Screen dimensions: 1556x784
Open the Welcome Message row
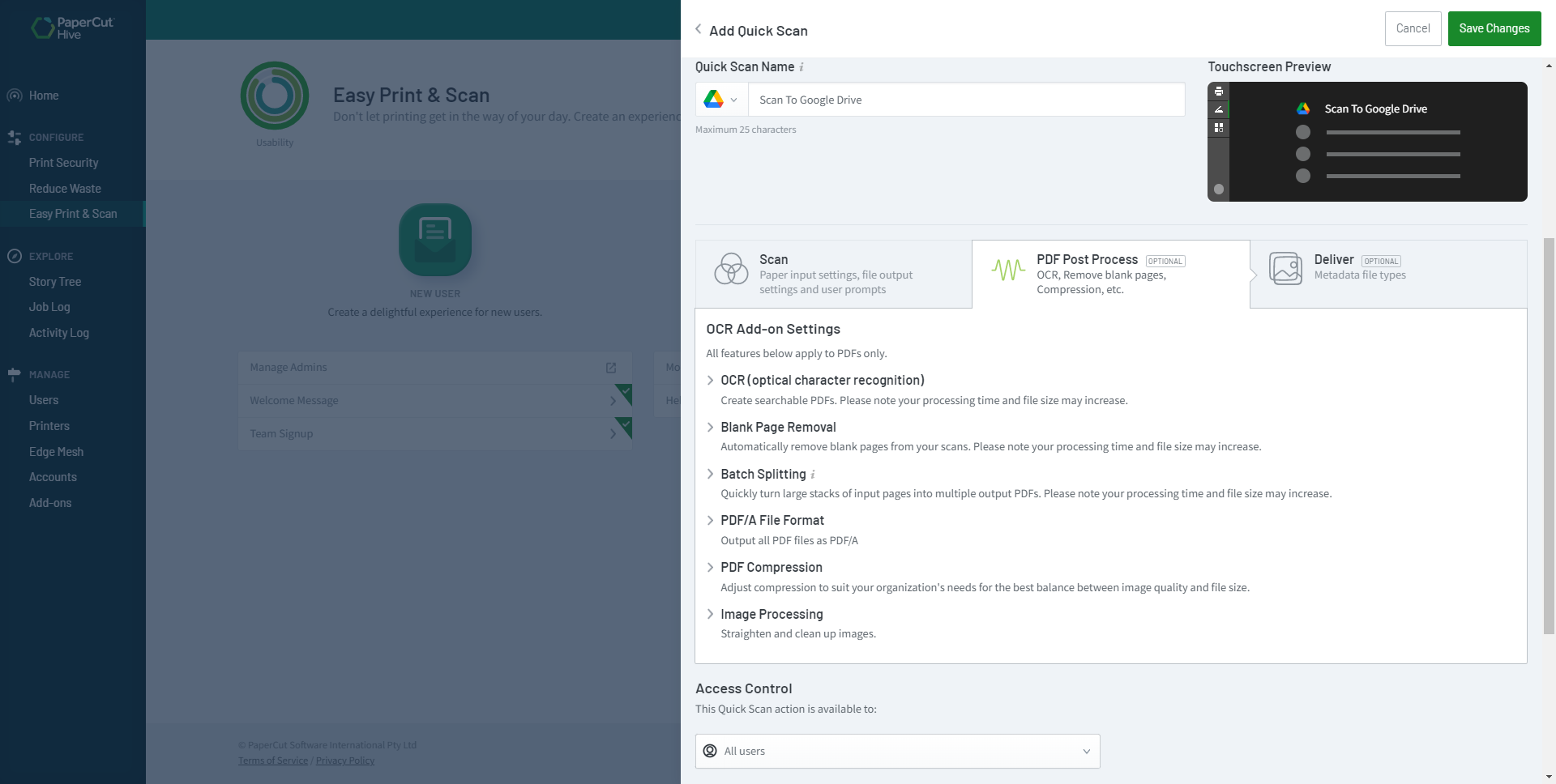(x=435, y=401)
